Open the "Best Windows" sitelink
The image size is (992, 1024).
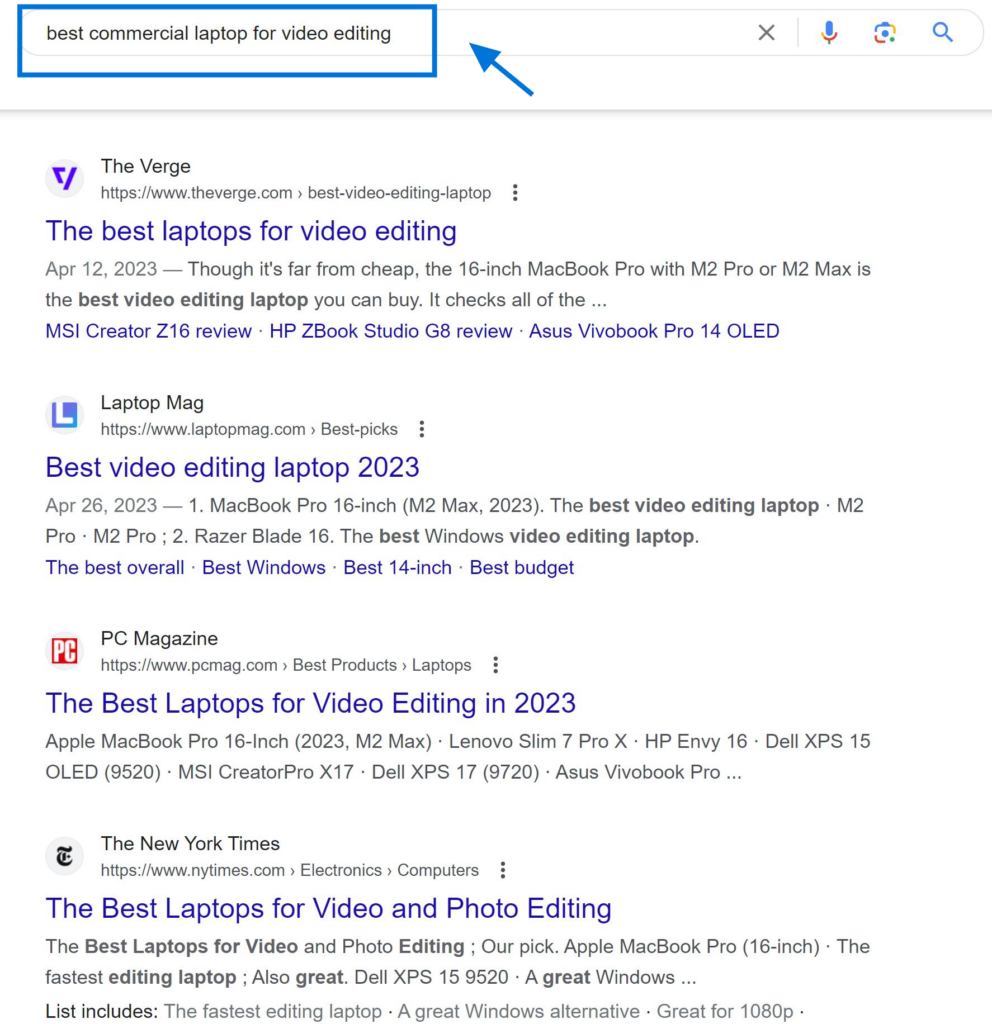point(263,567)
